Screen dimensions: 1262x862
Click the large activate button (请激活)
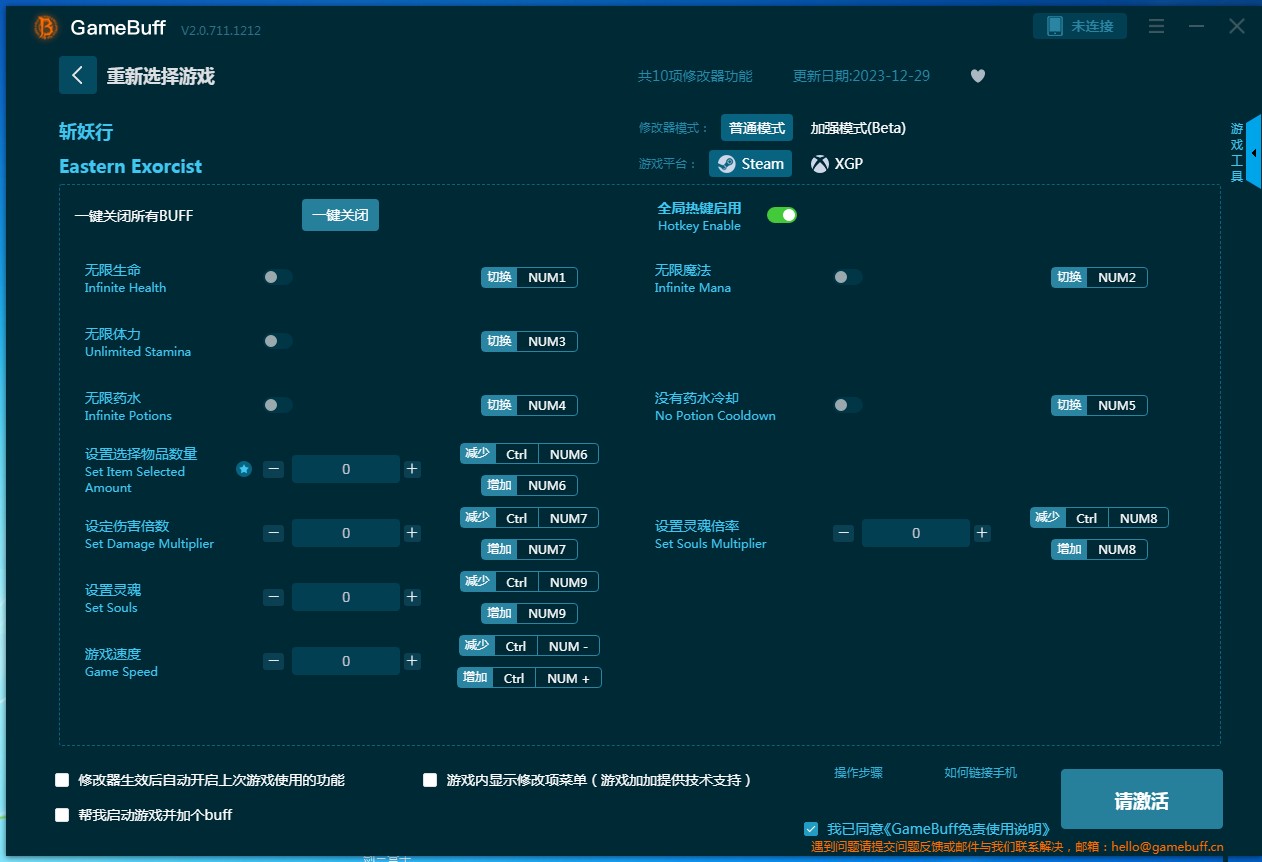click(1141, 800)
